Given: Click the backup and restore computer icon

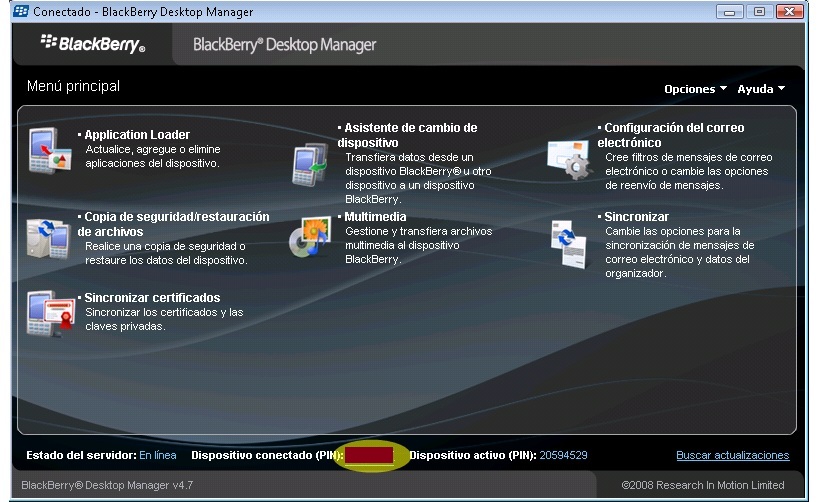Looking at the screenshot, I should tap(48, 238).
